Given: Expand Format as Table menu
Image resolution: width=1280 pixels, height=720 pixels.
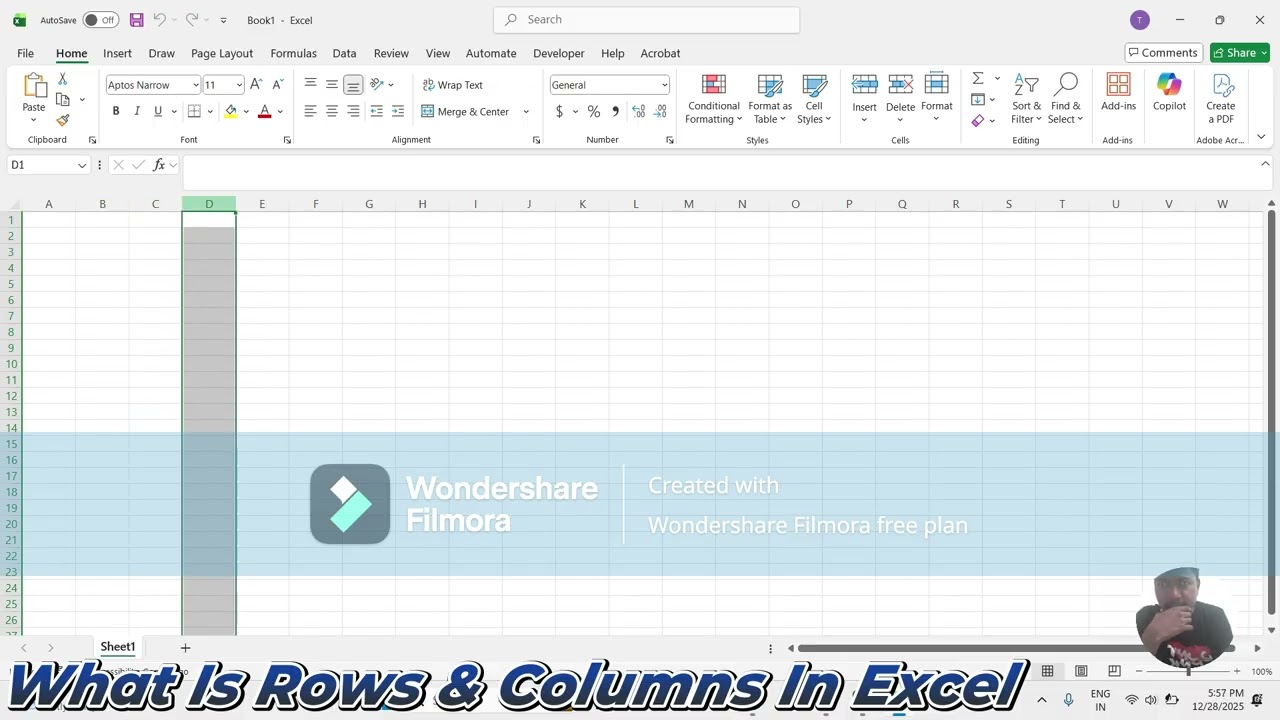Looking at the screenshot, I should (x=770, y=98).
